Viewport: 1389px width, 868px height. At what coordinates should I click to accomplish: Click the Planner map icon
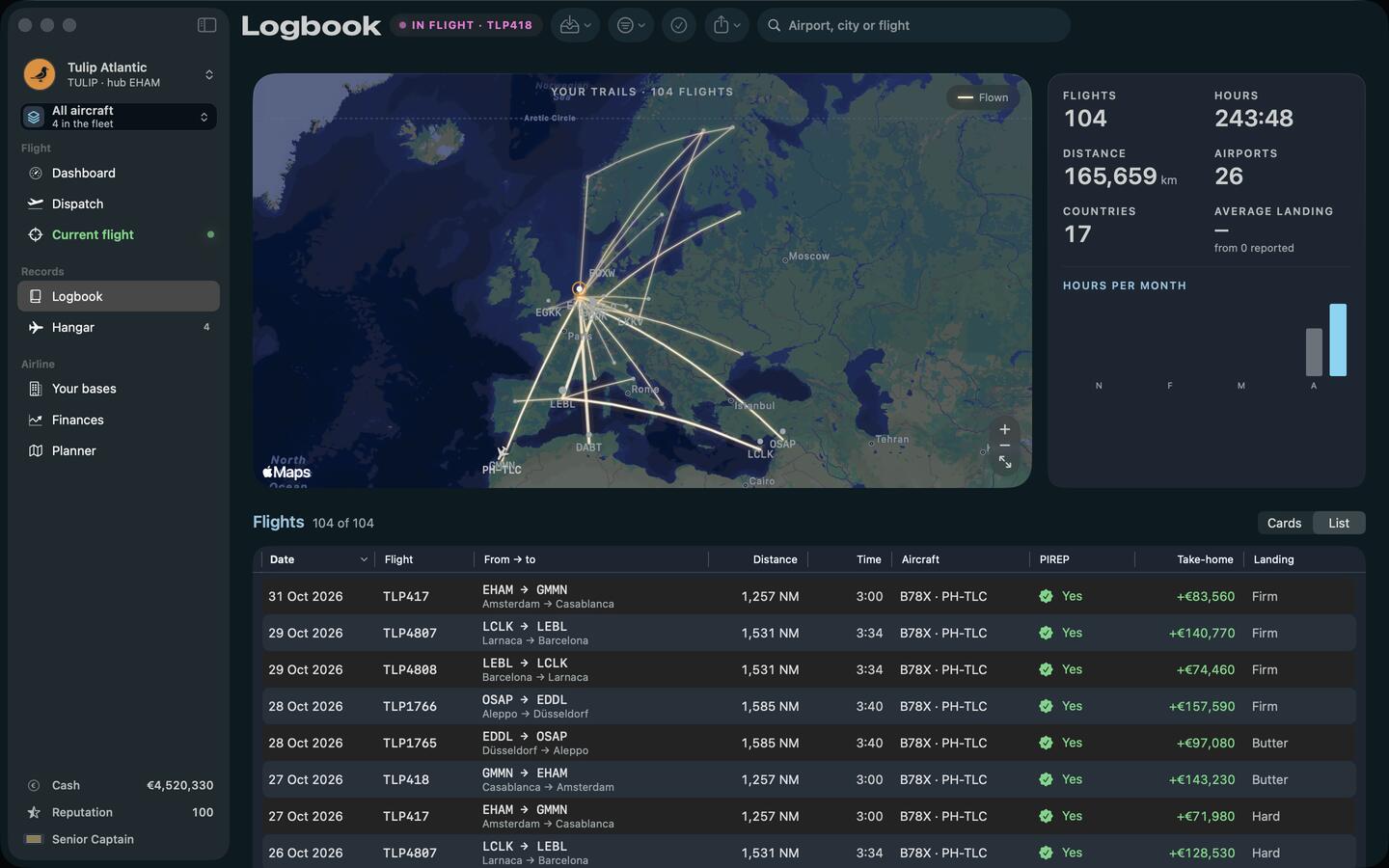tap(36, 450)
